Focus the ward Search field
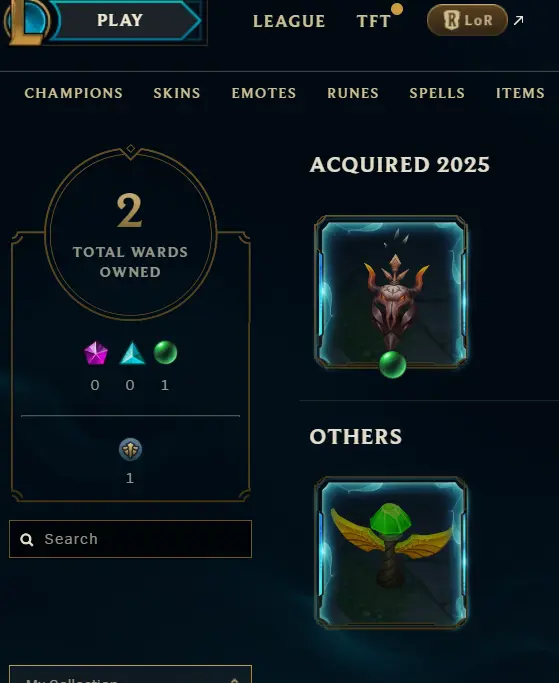Viewport: 559px width, 683px height. (130, 539)
